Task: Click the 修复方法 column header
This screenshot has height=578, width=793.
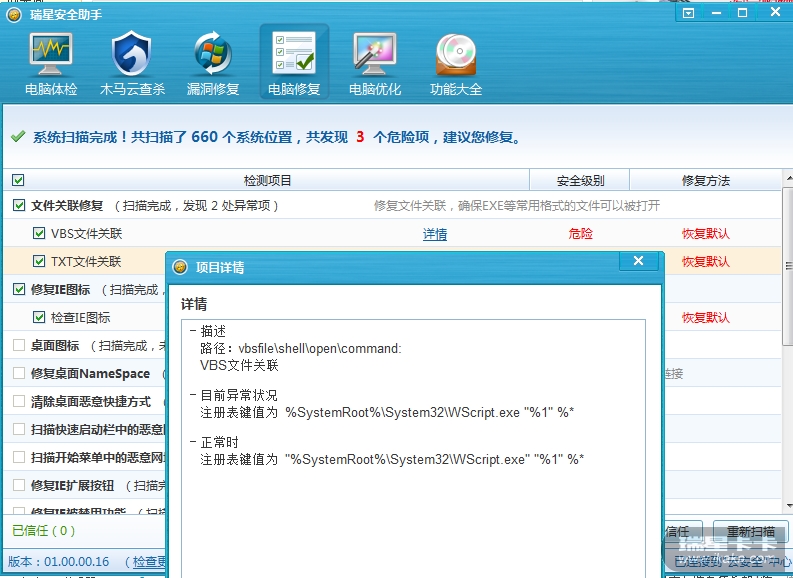Action: pyautogui.click(x=706, y=181)
